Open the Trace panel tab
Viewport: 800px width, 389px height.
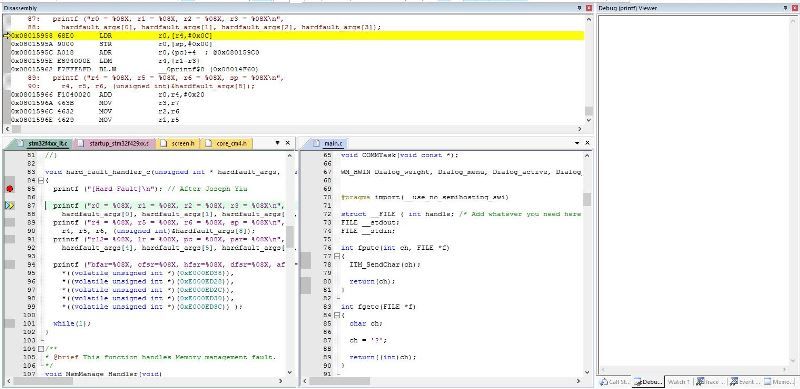(x=710, y=381)
